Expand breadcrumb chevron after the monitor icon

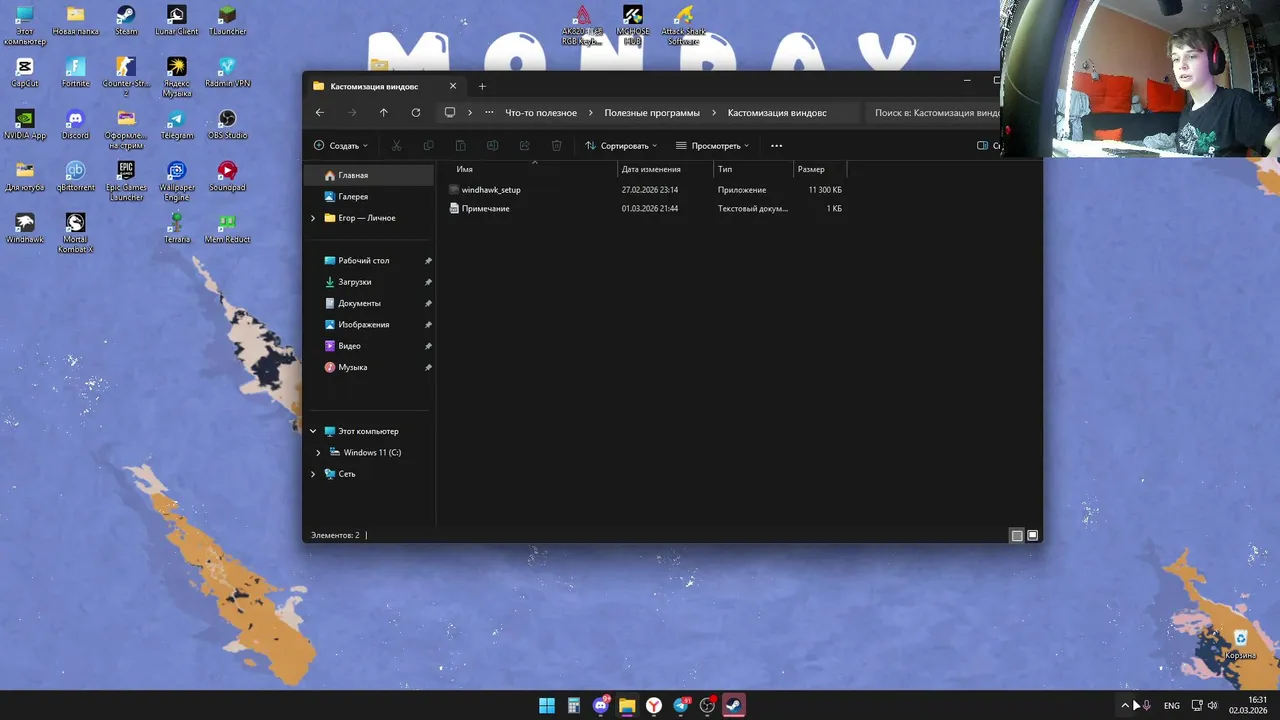point(470,113)
